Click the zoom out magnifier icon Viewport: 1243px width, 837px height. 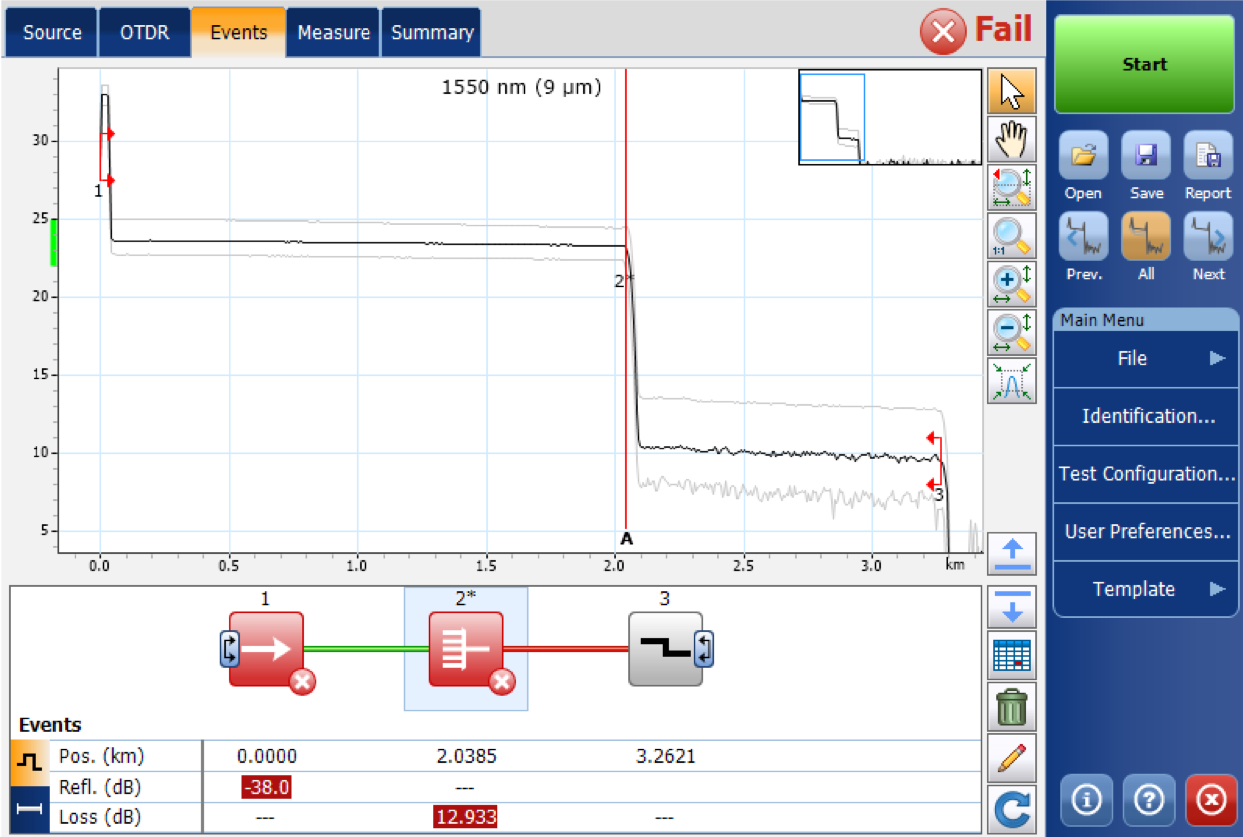tap(1011, 332)
